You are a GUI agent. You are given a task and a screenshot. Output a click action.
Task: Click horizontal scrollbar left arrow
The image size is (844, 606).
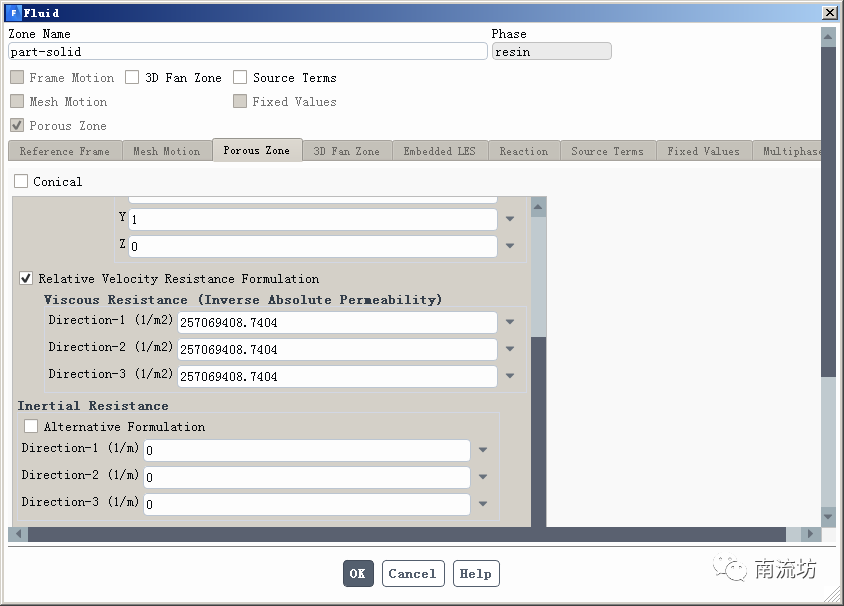point(15,535)
